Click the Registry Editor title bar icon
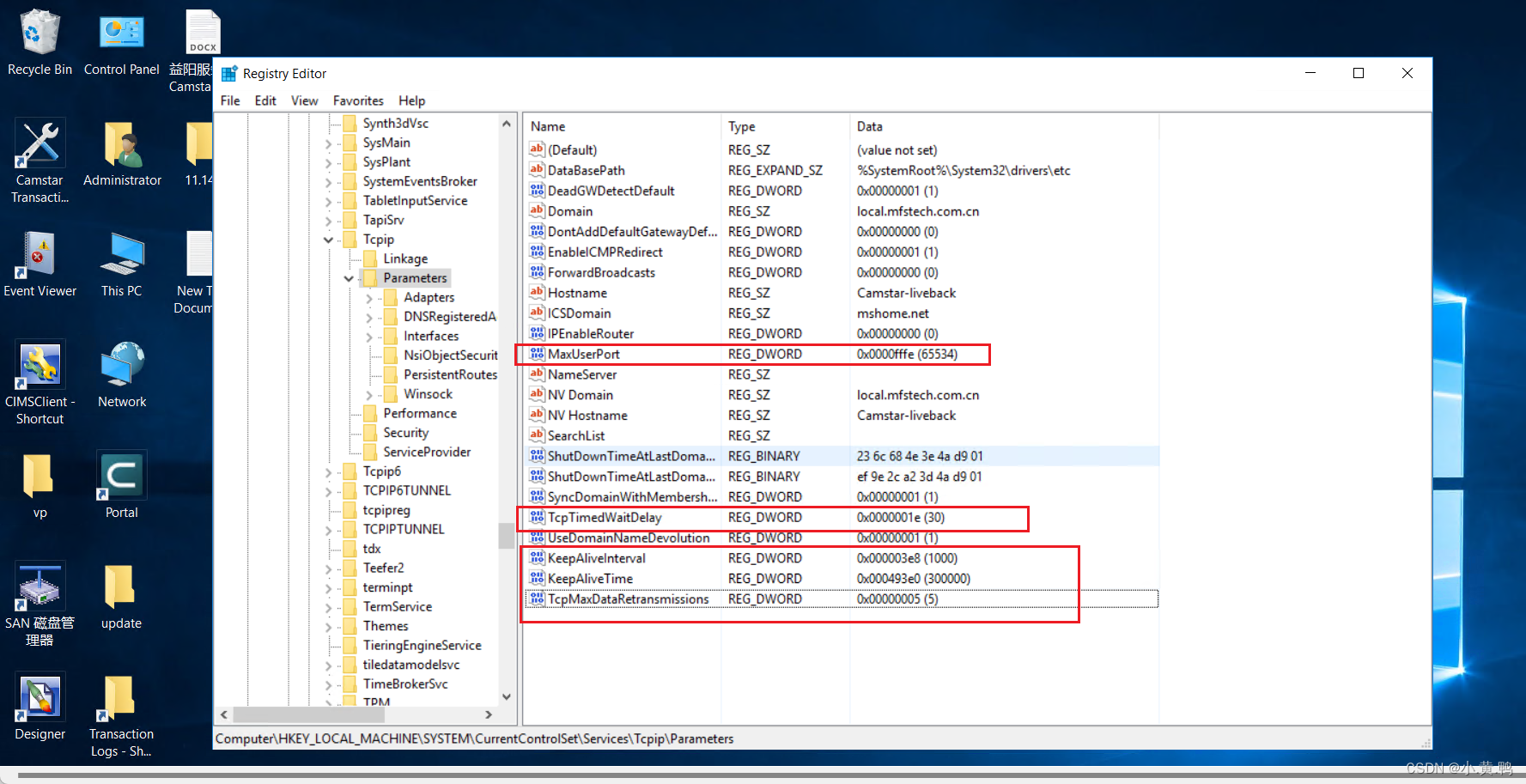This screenshot has height=784, width=1526. [x=229, y=74]
